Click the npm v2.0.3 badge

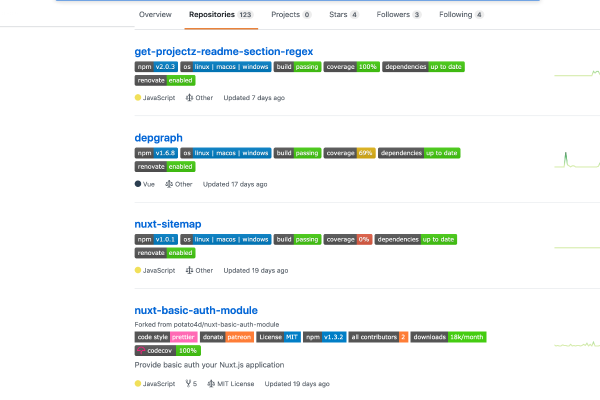[x=156, y=67]
